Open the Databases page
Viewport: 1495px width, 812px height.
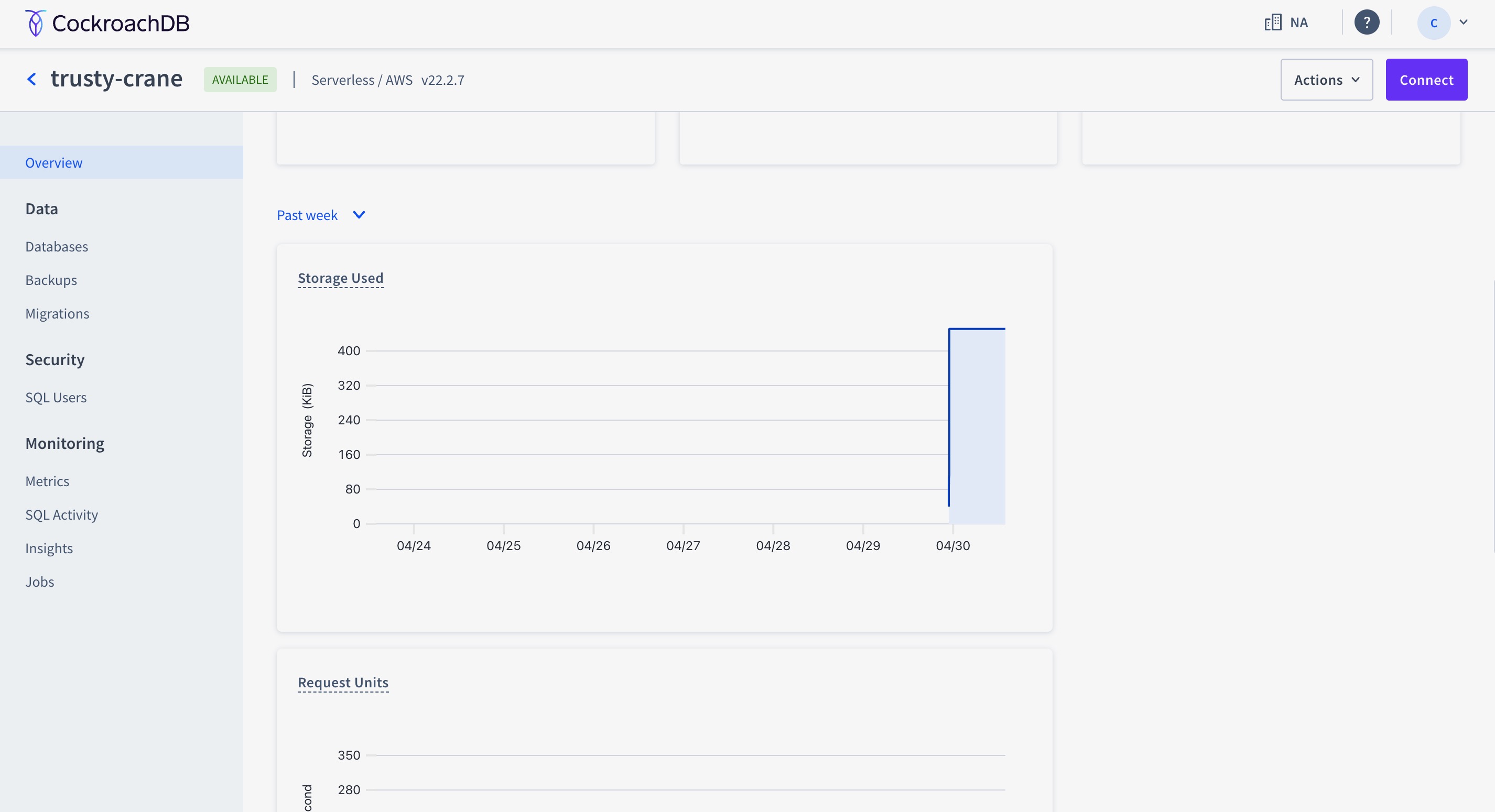tap(57, 247)
